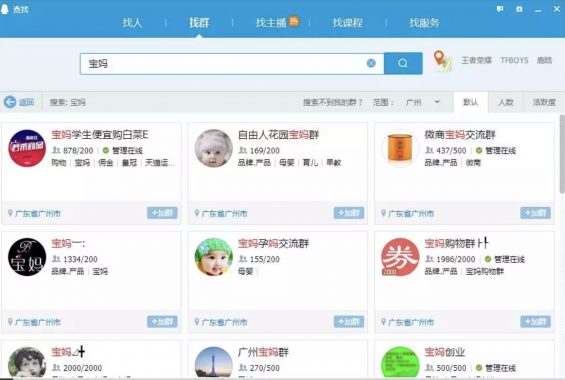565x380 pixels.
Task: Open the red 券 avatar of 宝妈购物群
Action: coord(400,257)
